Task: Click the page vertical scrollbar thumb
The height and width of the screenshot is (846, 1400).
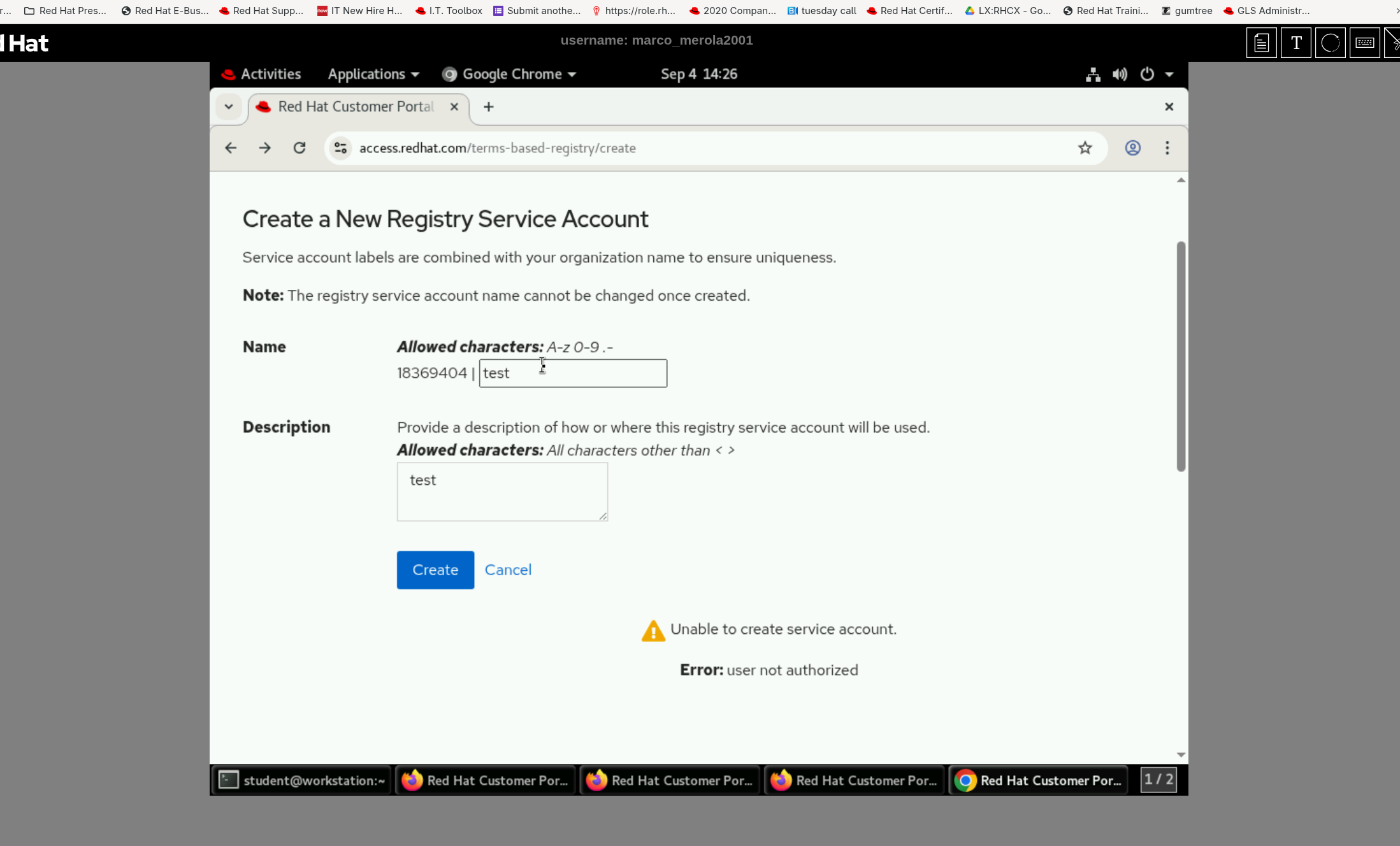Action: (1180, 357)
